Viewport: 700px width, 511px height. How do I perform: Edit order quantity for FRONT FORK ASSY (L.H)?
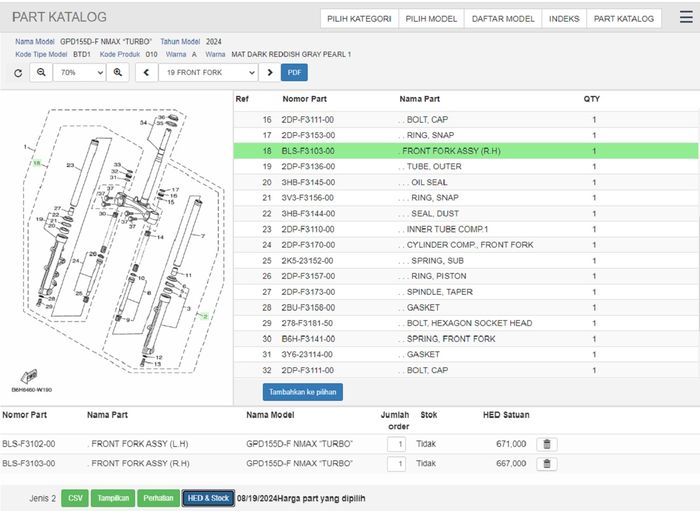[x=397, y=444]
